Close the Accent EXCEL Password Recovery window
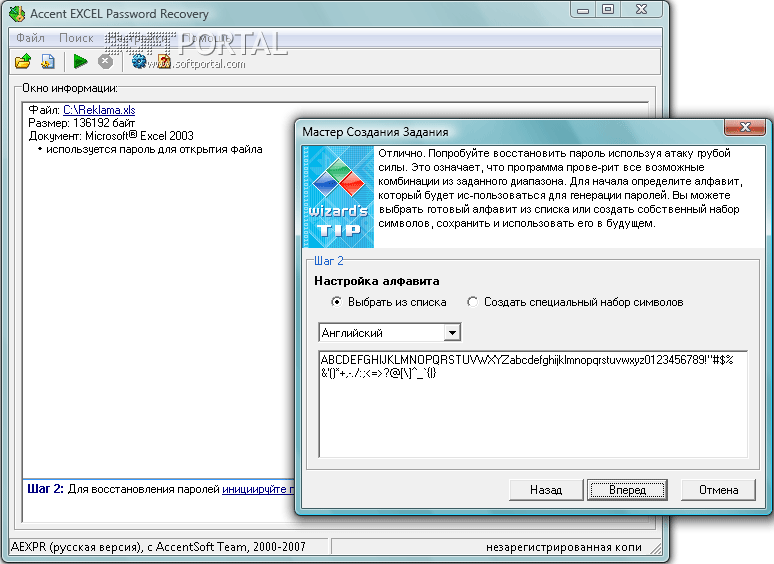774x564 pixels. click(641, 10)
